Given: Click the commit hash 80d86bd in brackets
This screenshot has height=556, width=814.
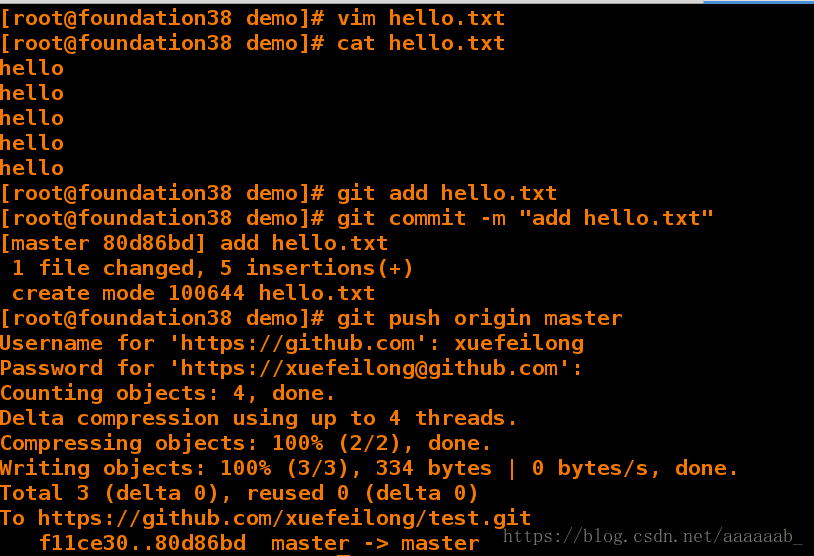Looking at the screenshot, I should pos(148,243).
